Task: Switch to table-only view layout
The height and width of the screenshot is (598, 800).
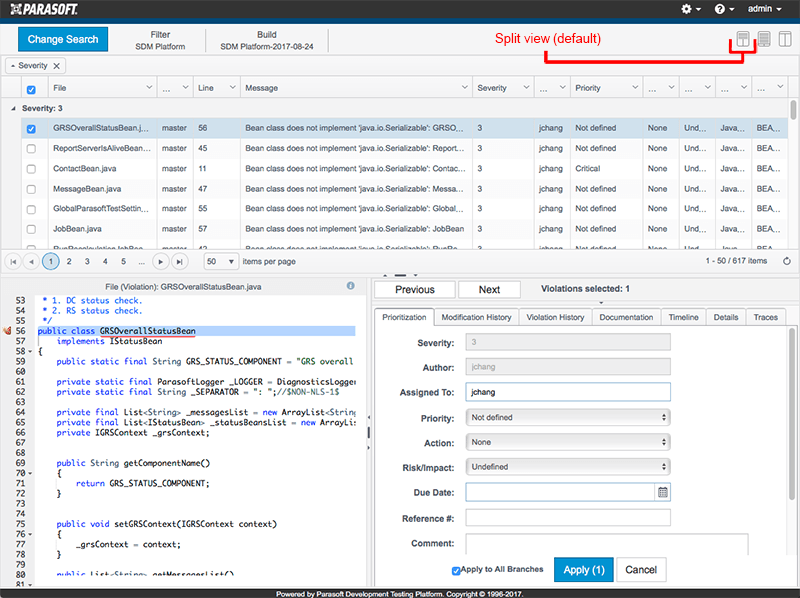Action: coord(764,39)
